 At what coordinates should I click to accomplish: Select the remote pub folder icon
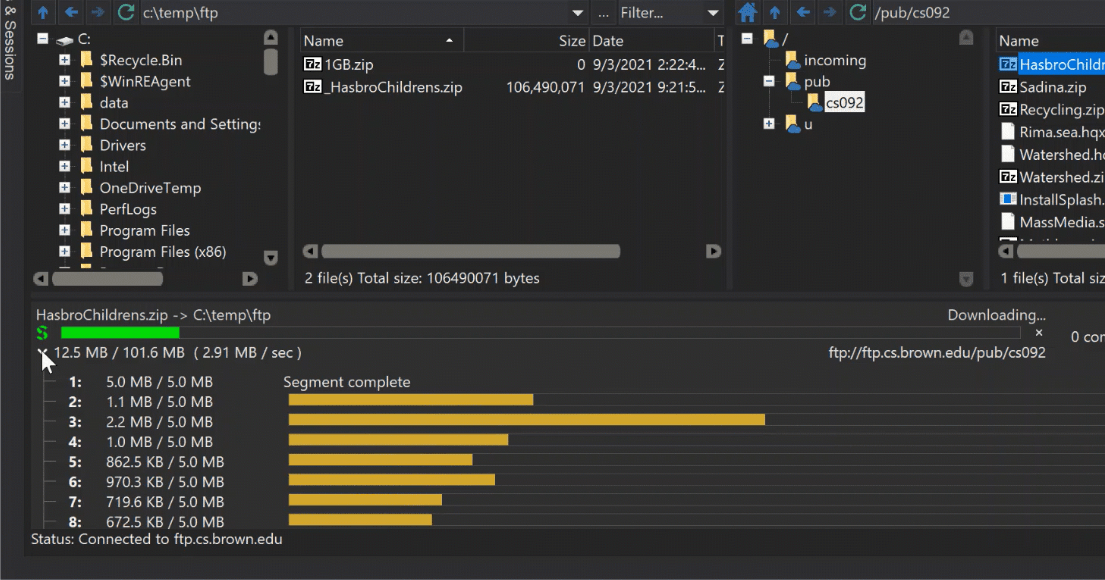coord(793,82)
